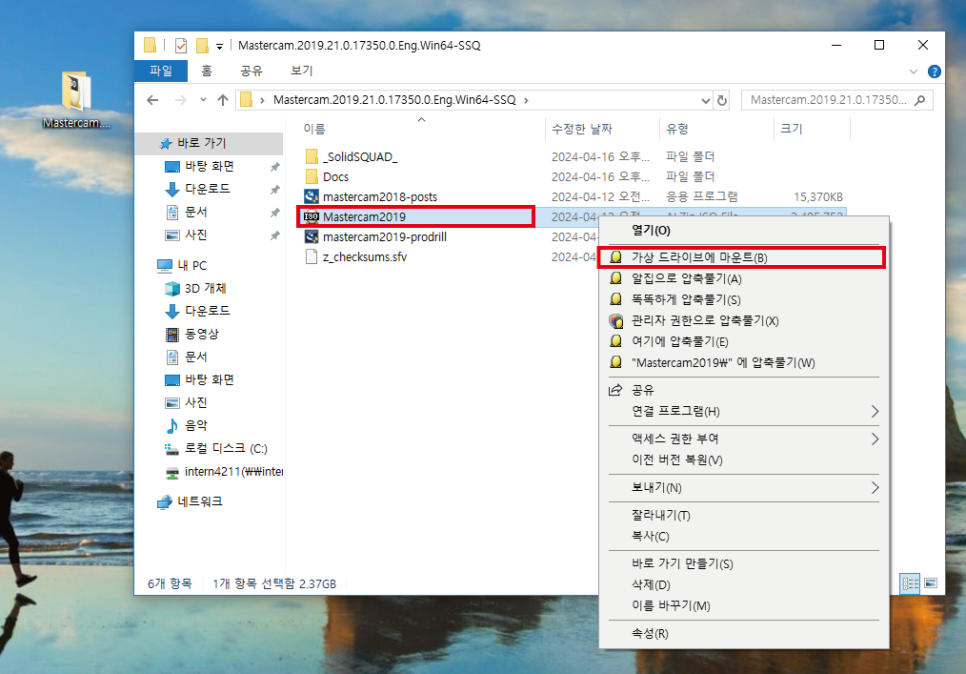Choose 삭제(D) from context menu
This screenshot has height=674, width=966.
pyautogui.click(x=744, y=585)
